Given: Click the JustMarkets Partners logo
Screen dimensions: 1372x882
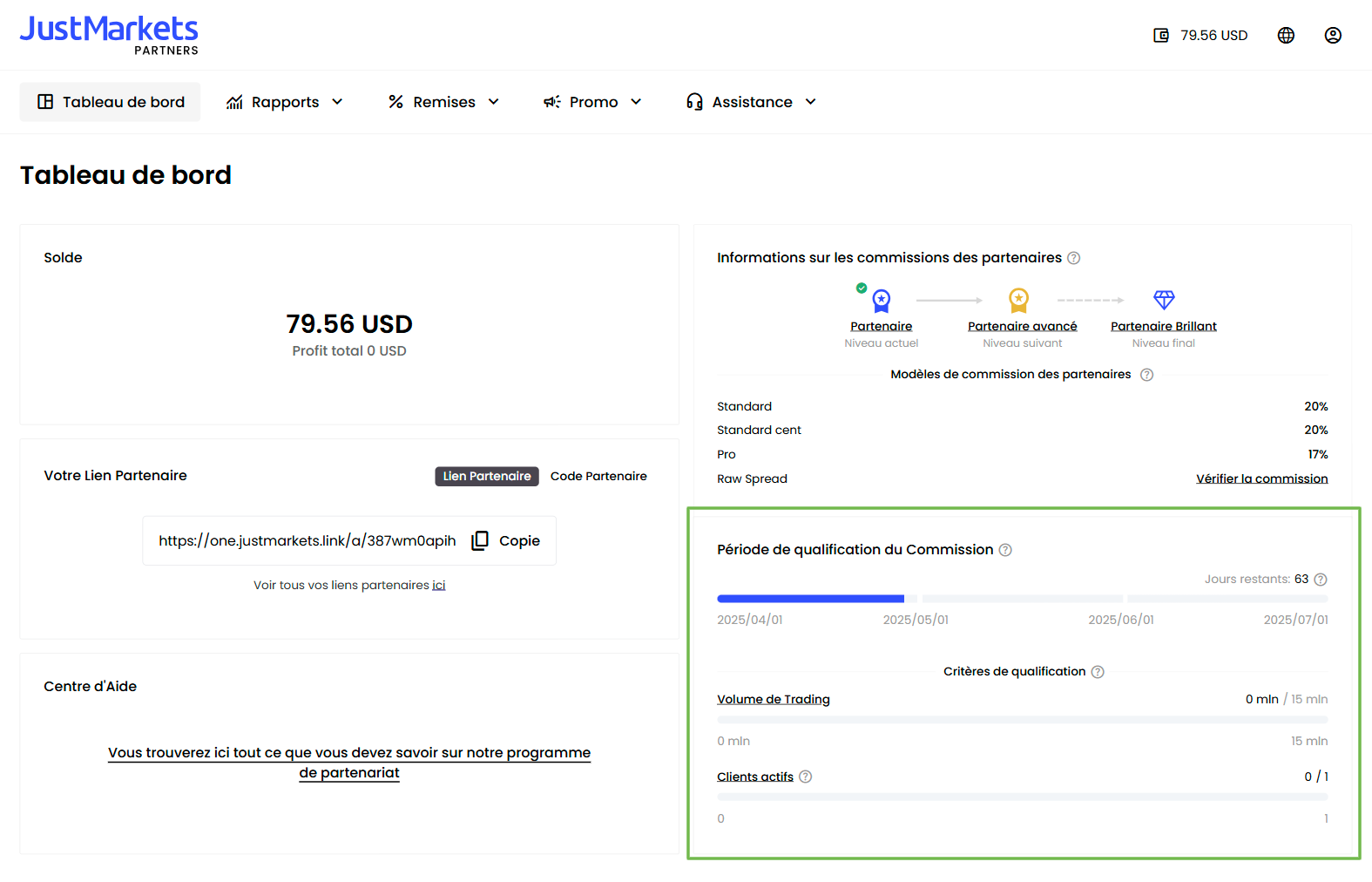Looking at the screenshot, I should click(109, 35).
